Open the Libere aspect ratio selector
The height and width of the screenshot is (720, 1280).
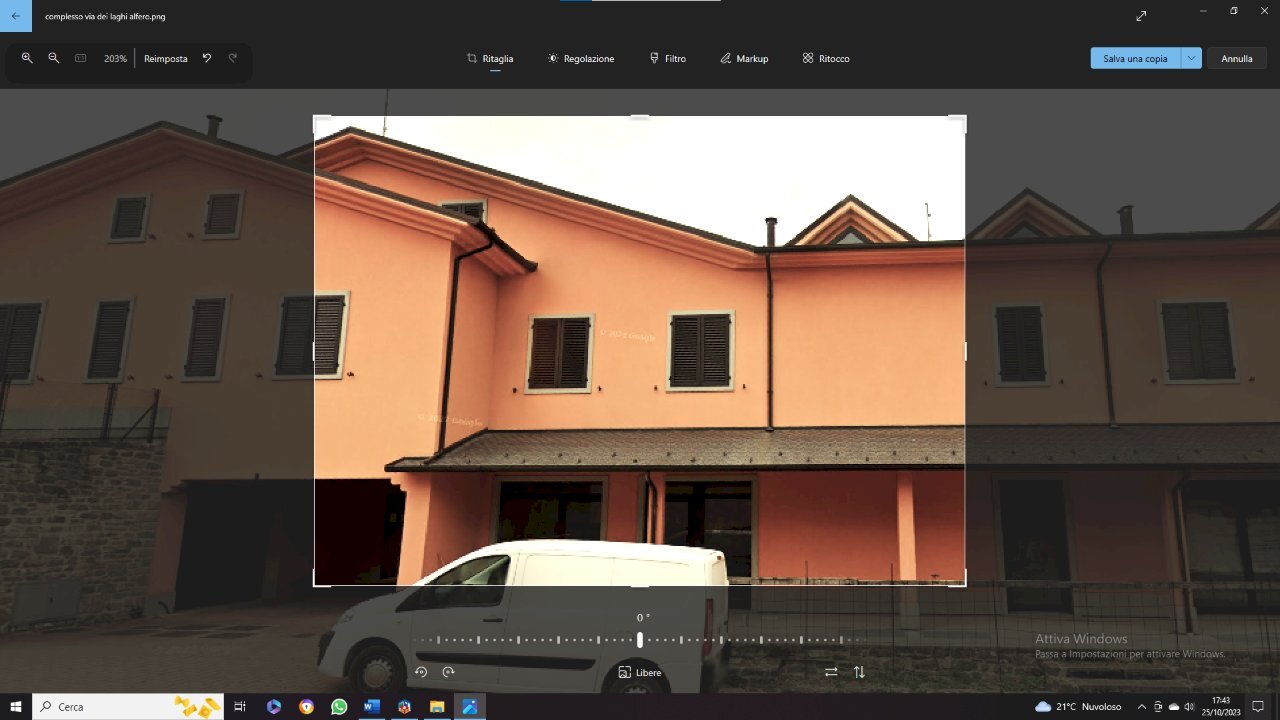tap(640, 672)
